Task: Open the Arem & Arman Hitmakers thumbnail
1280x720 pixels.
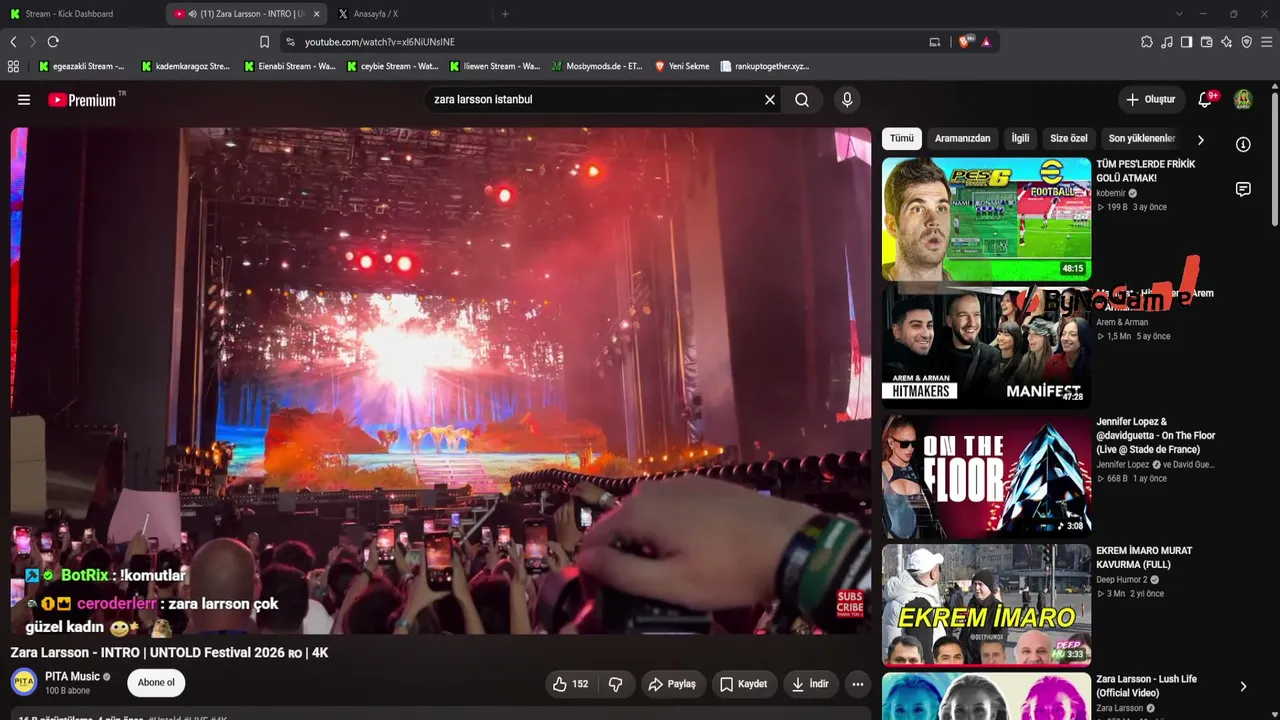Action: pos(986,347)
